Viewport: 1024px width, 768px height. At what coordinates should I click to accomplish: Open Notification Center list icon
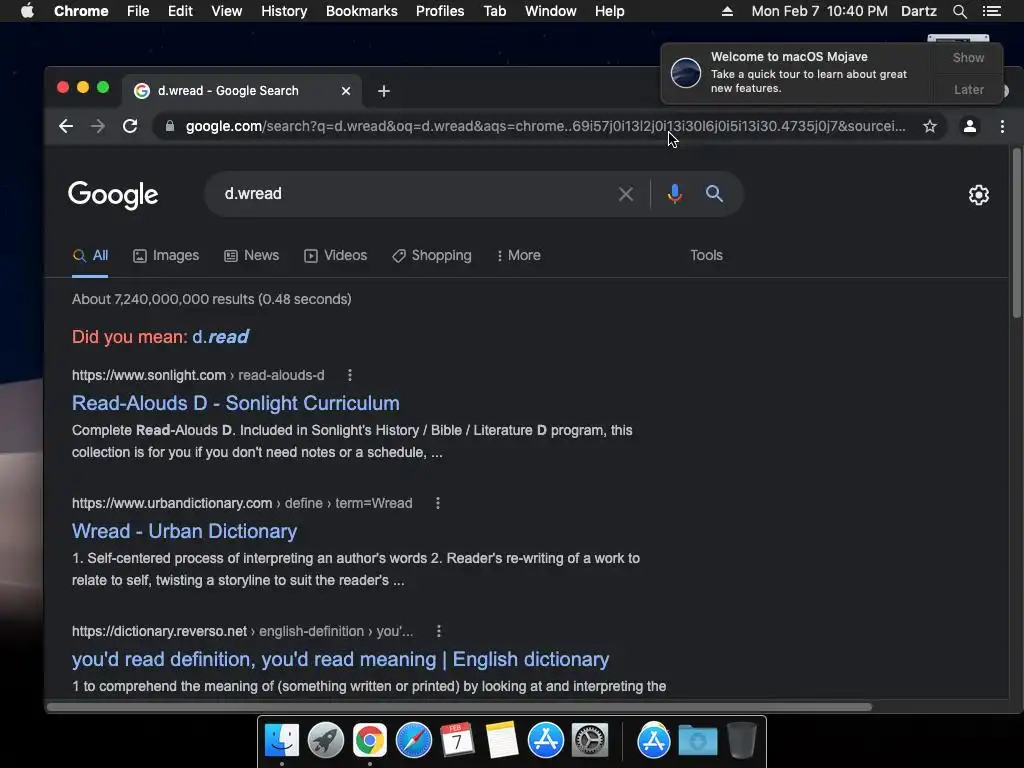pos(991,11)
